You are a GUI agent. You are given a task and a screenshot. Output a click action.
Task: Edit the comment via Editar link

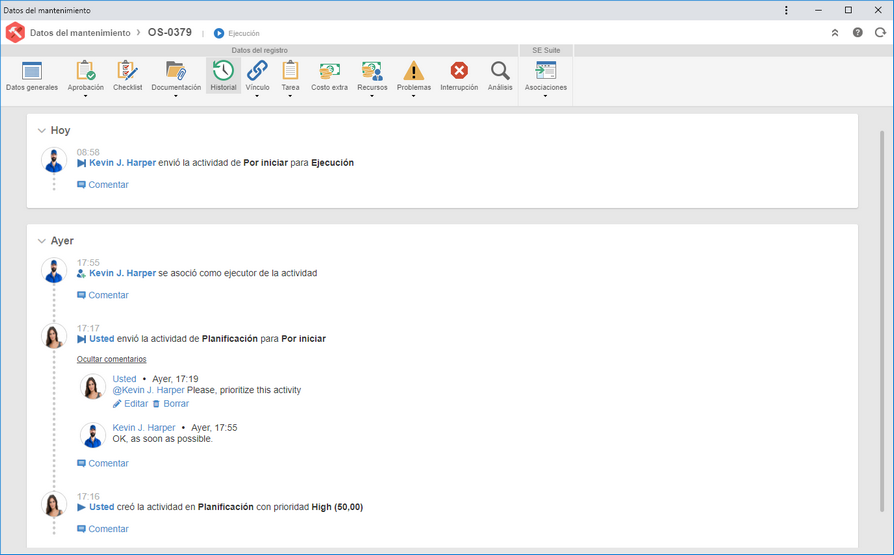tap(136, 404)
